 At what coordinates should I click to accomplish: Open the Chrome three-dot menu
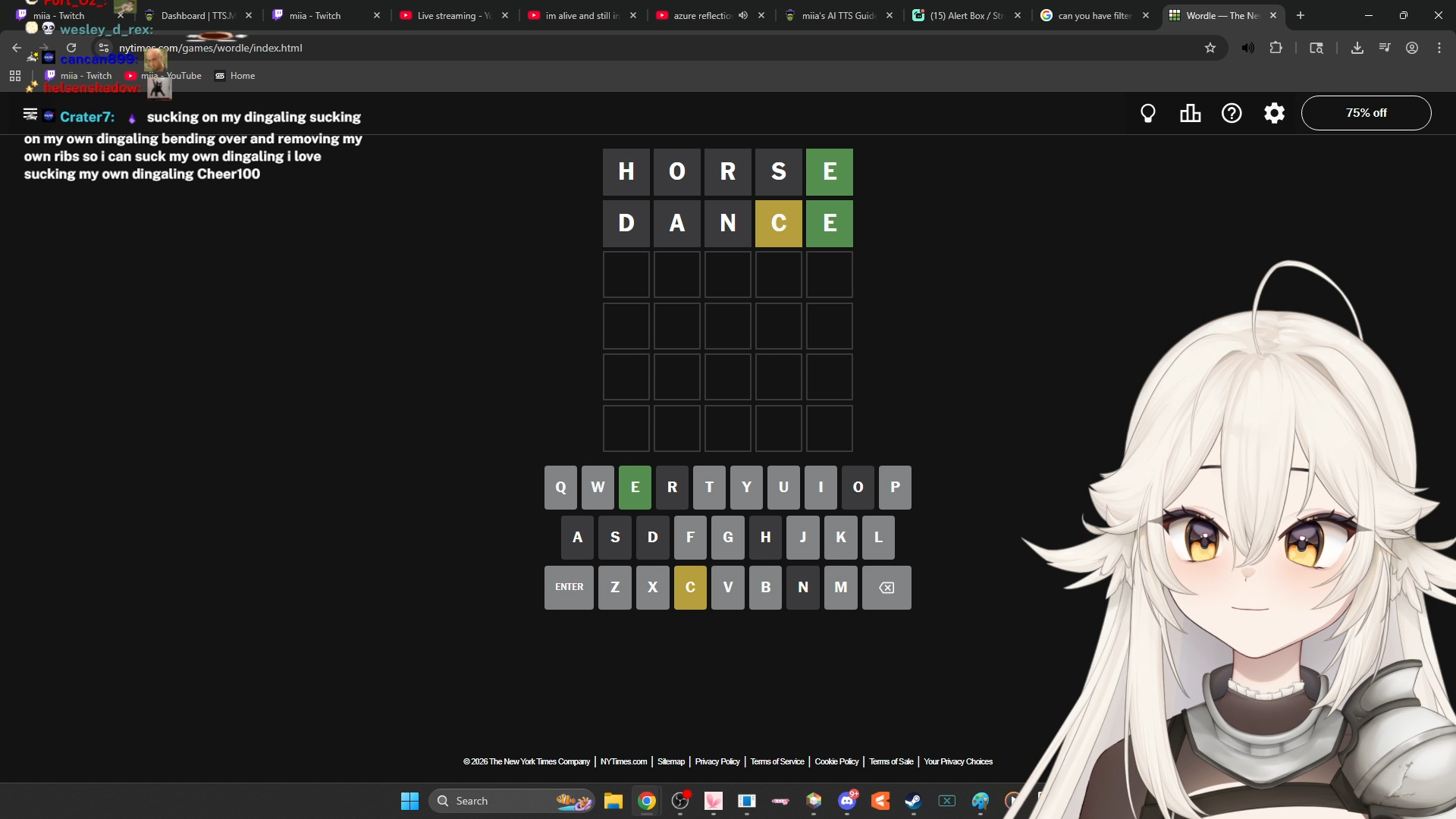pos(1439,48)
